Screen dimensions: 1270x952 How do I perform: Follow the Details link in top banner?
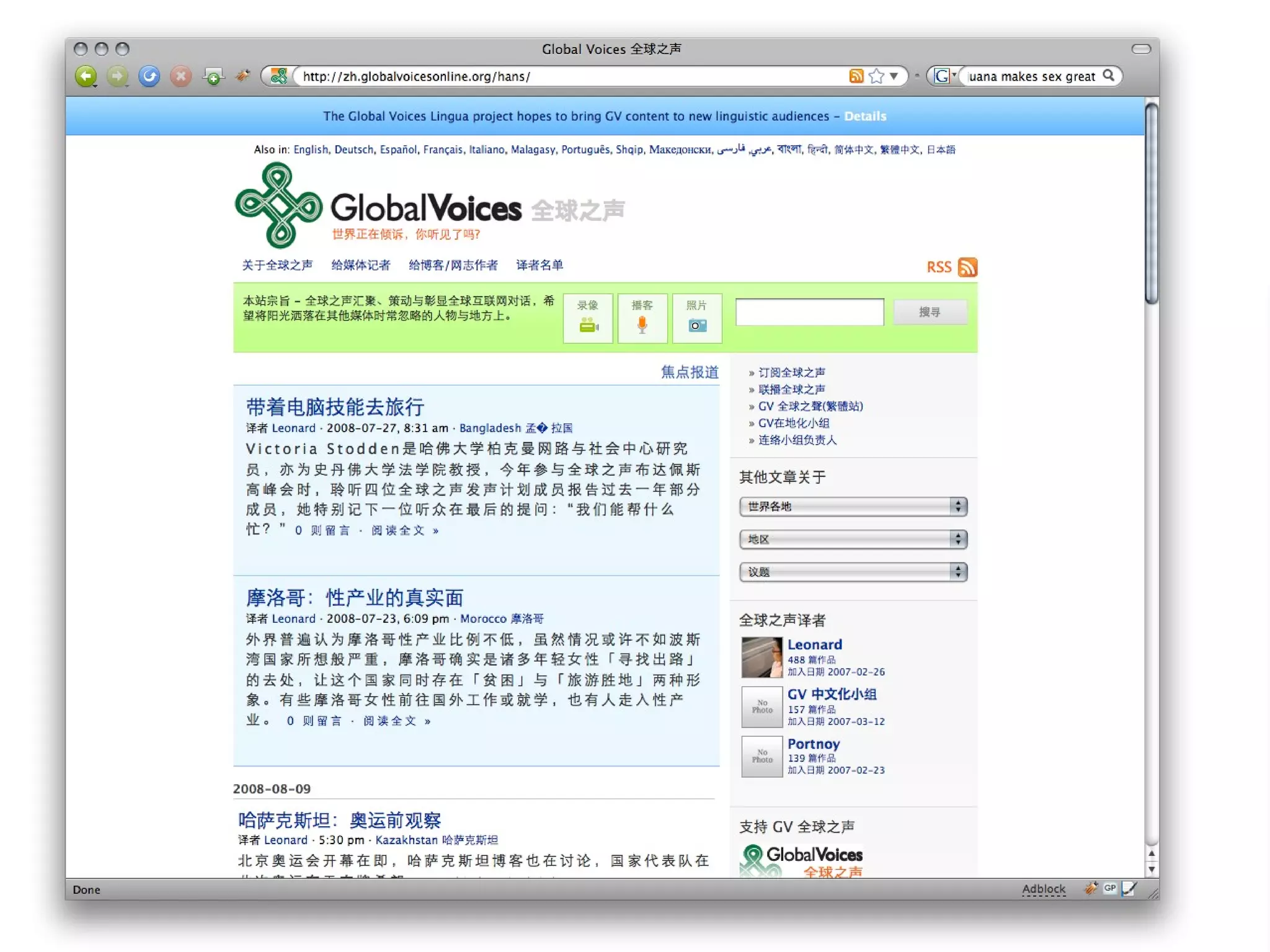[865, 117]
